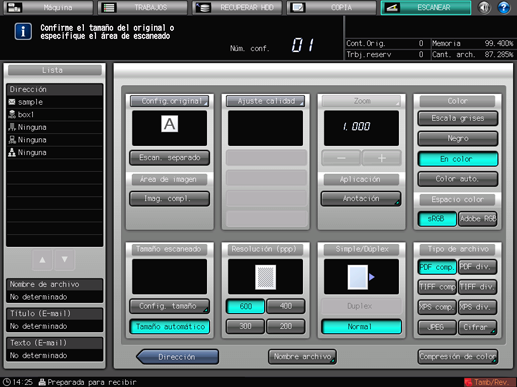Choose Adobe RGB color space

478,219
